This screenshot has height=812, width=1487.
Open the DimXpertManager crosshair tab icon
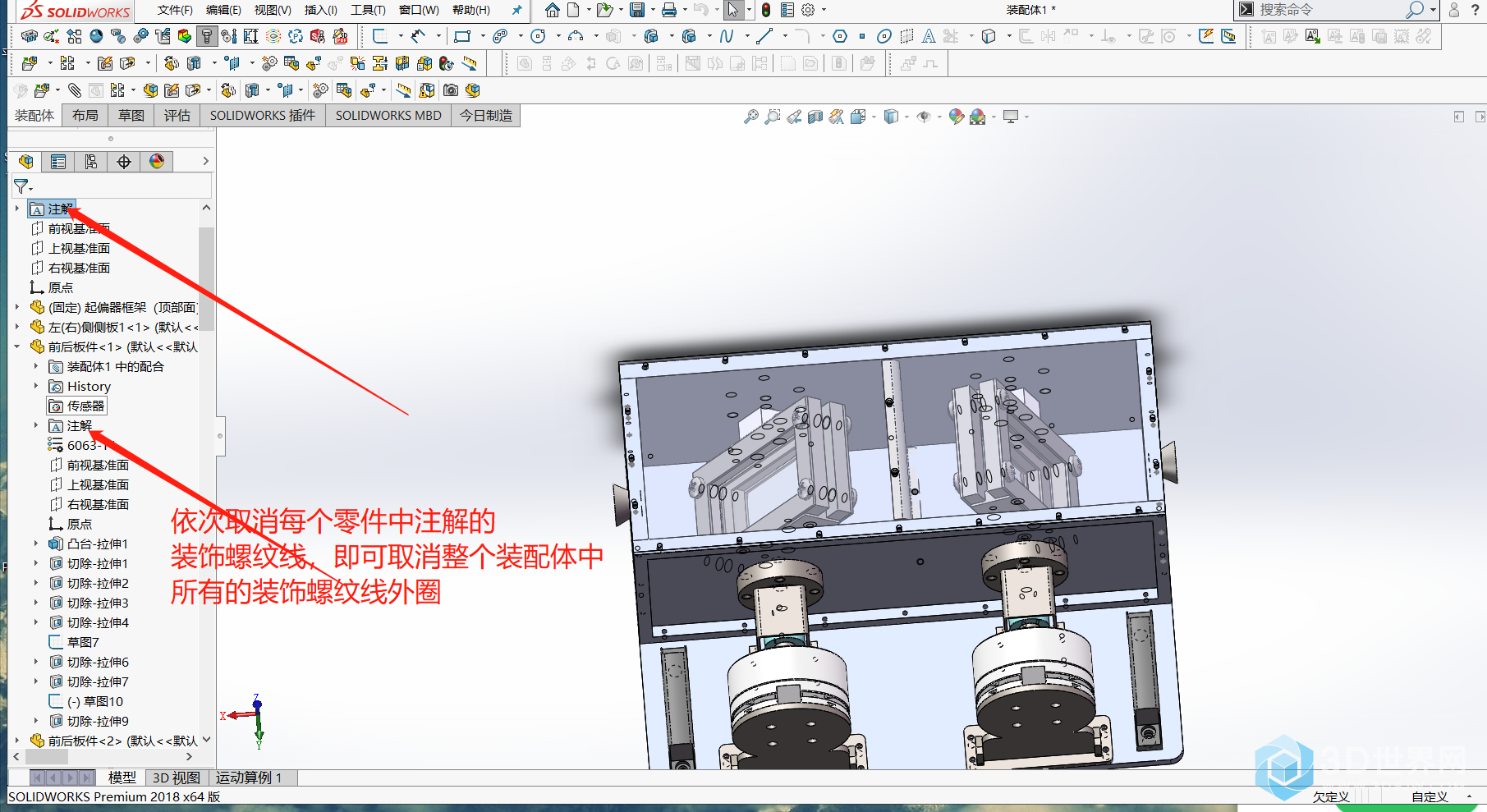(124, 162)
